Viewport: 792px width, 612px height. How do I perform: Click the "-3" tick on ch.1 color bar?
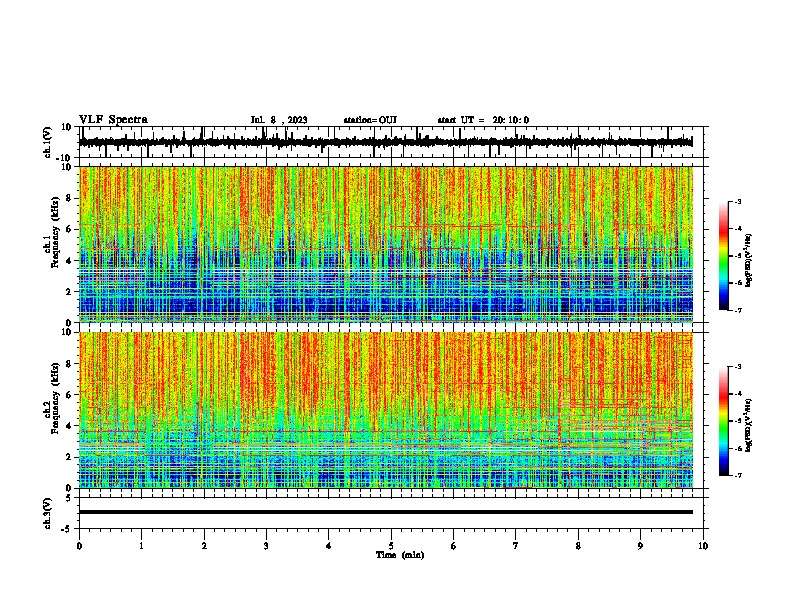point(737,201)
